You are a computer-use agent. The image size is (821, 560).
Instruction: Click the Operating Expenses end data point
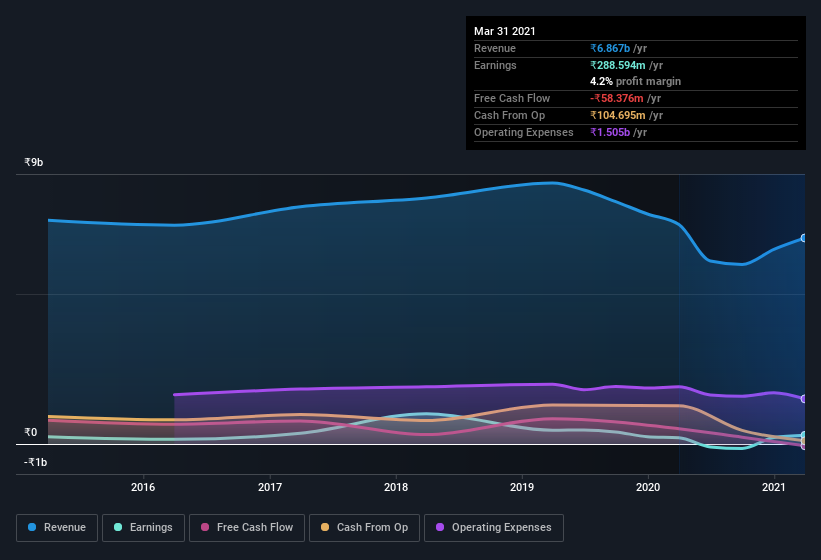coord(804,399)
